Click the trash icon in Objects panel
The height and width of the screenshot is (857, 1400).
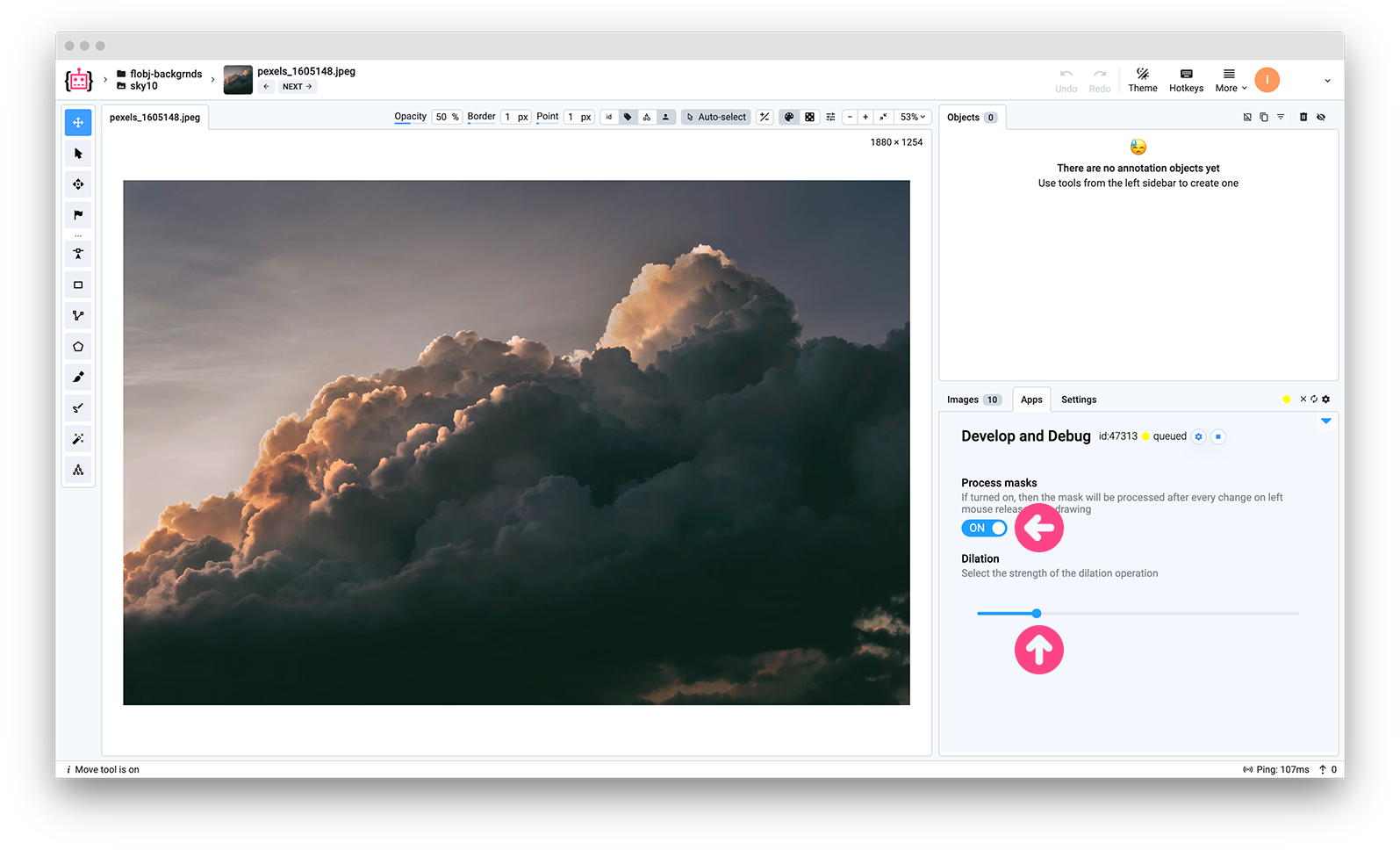point(1303,118)
